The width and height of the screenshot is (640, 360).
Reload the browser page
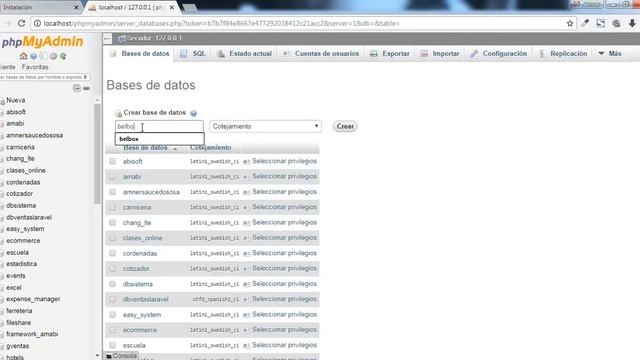pos(21,23)
